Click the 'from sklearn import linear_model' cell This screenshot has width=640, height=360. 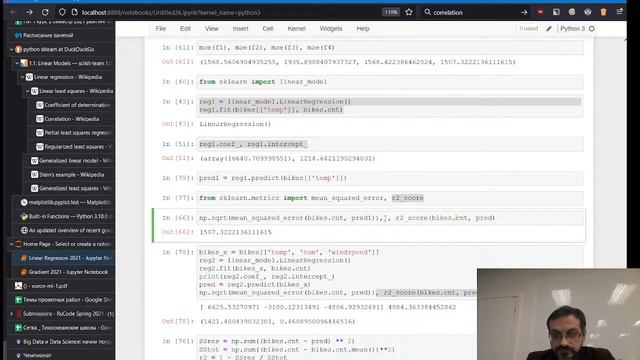click(x=390, y=82)
